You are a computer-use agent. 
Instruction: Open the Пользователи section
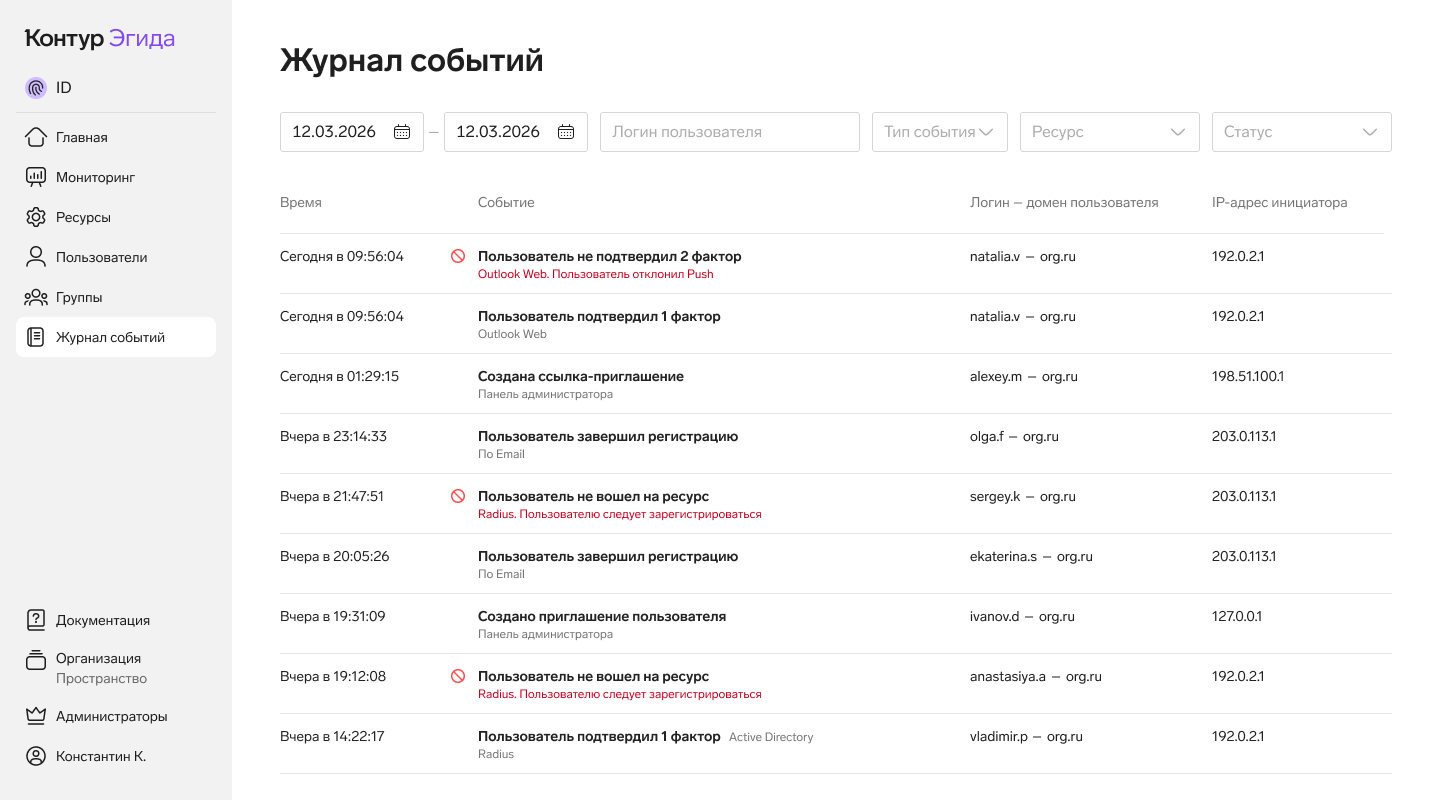tap(101, 257)
